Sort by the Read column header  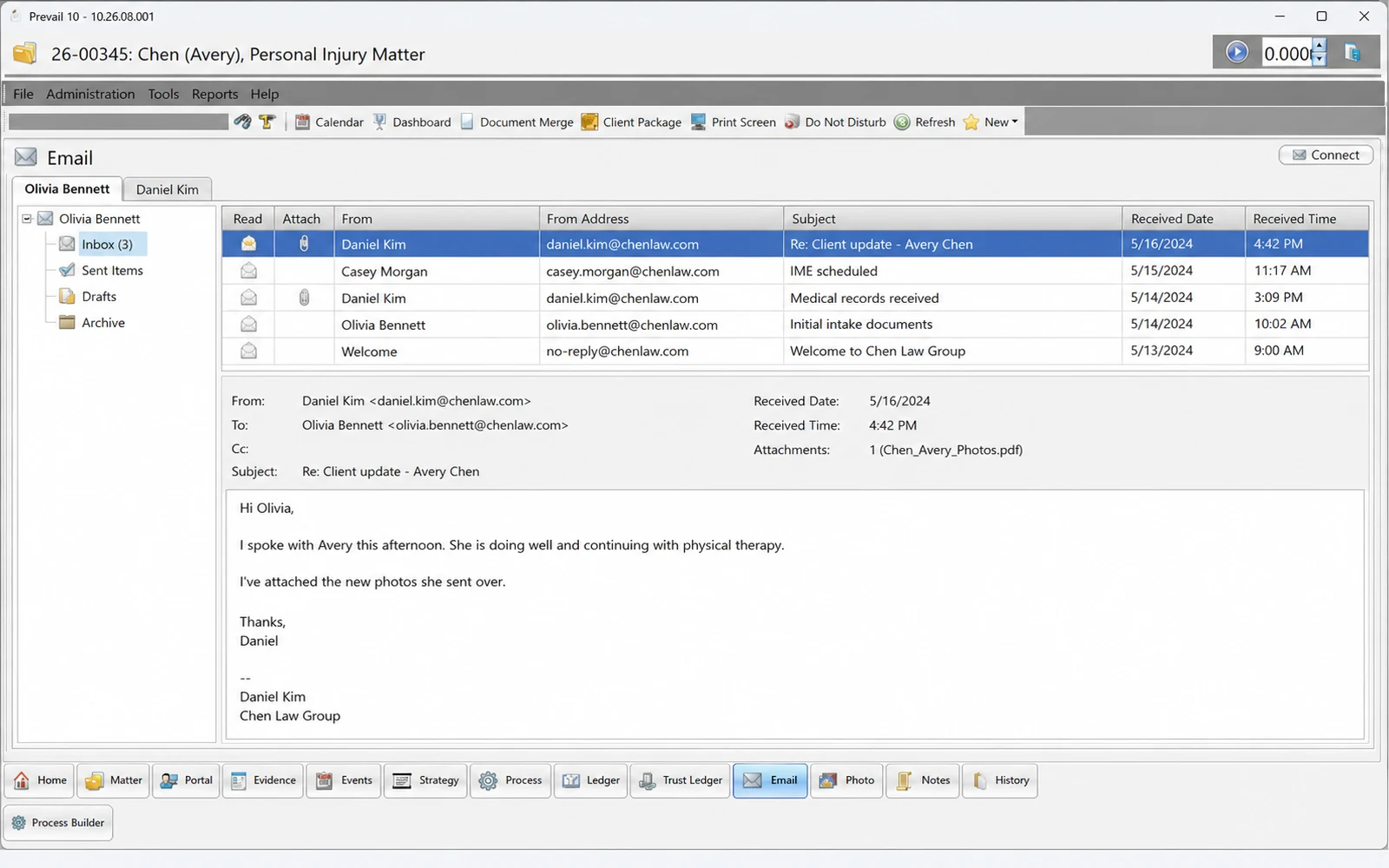click(247, 219)
